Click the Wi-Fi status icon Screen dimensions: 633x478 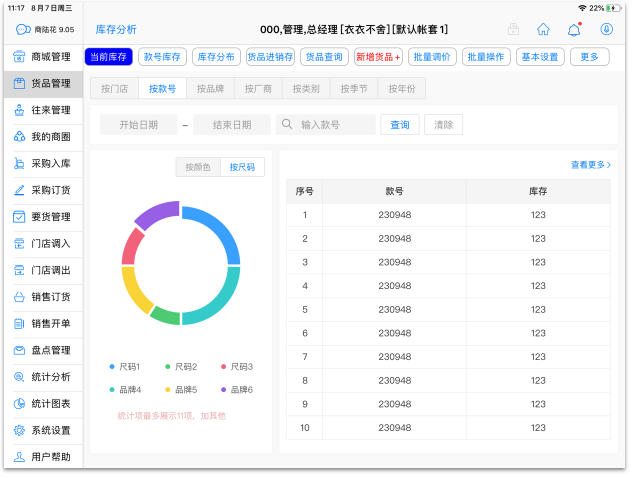583,8
